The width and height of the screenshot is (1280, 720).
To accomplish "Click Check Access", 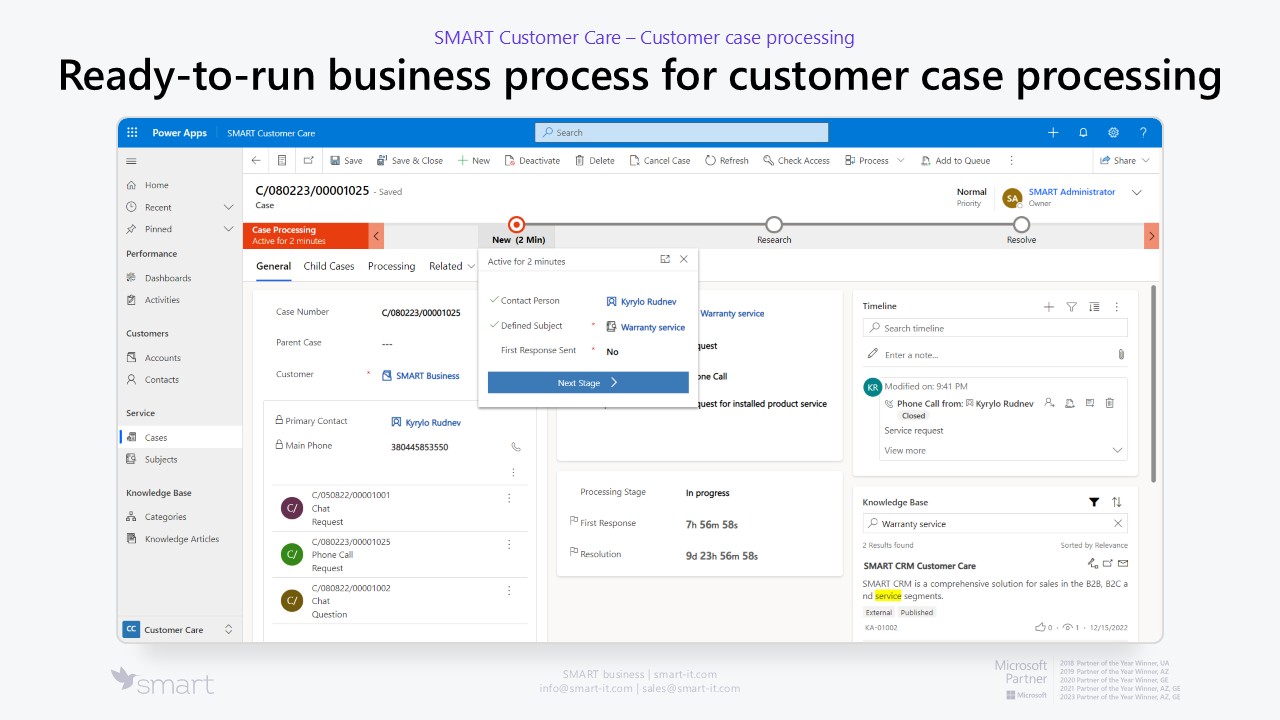I will [796, 160].
